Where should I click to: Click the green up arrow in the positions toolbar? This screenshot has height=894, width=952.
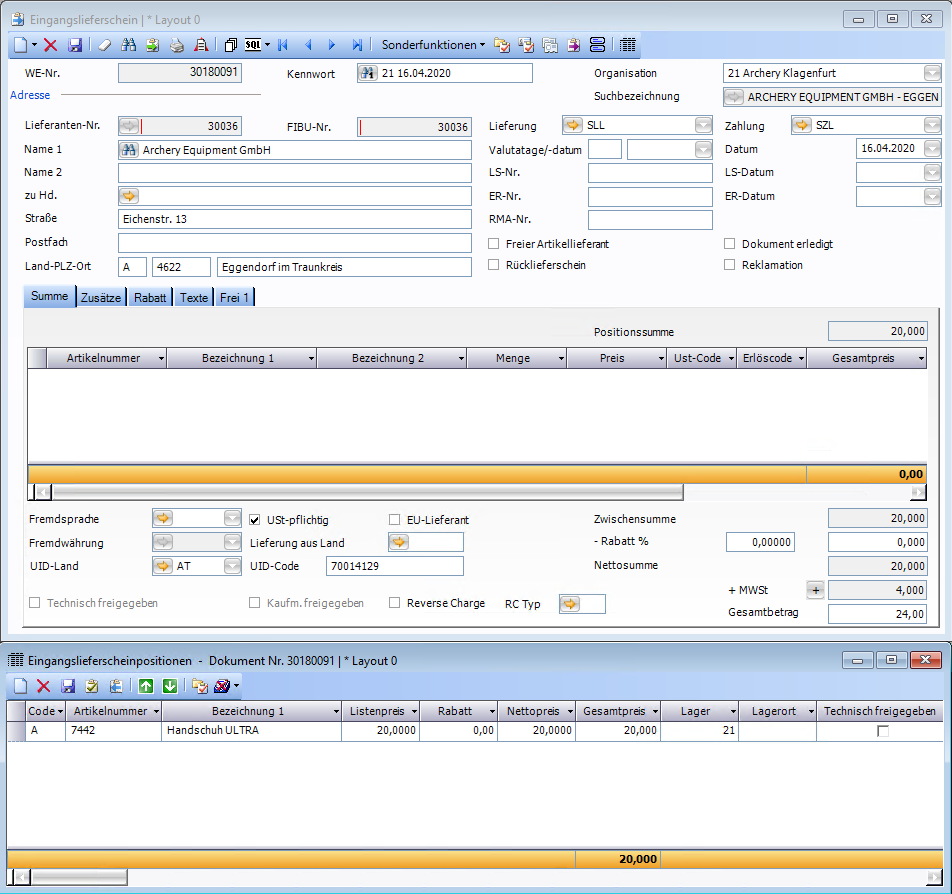pos(146,686)
